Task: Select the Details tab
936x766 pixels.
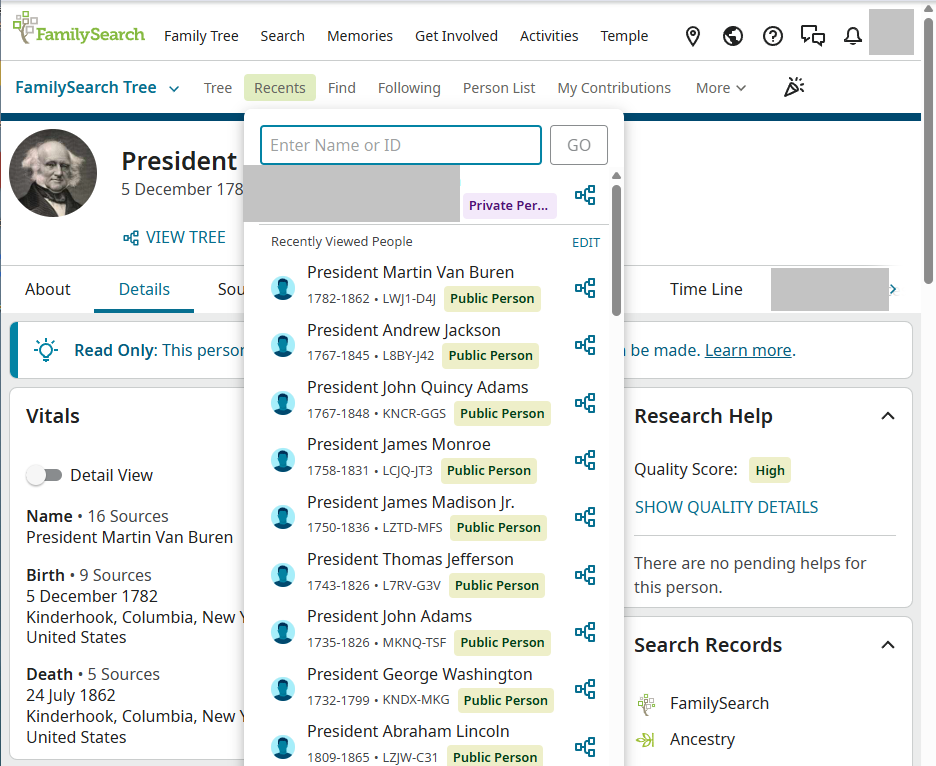Action: (x=144, y=290)
